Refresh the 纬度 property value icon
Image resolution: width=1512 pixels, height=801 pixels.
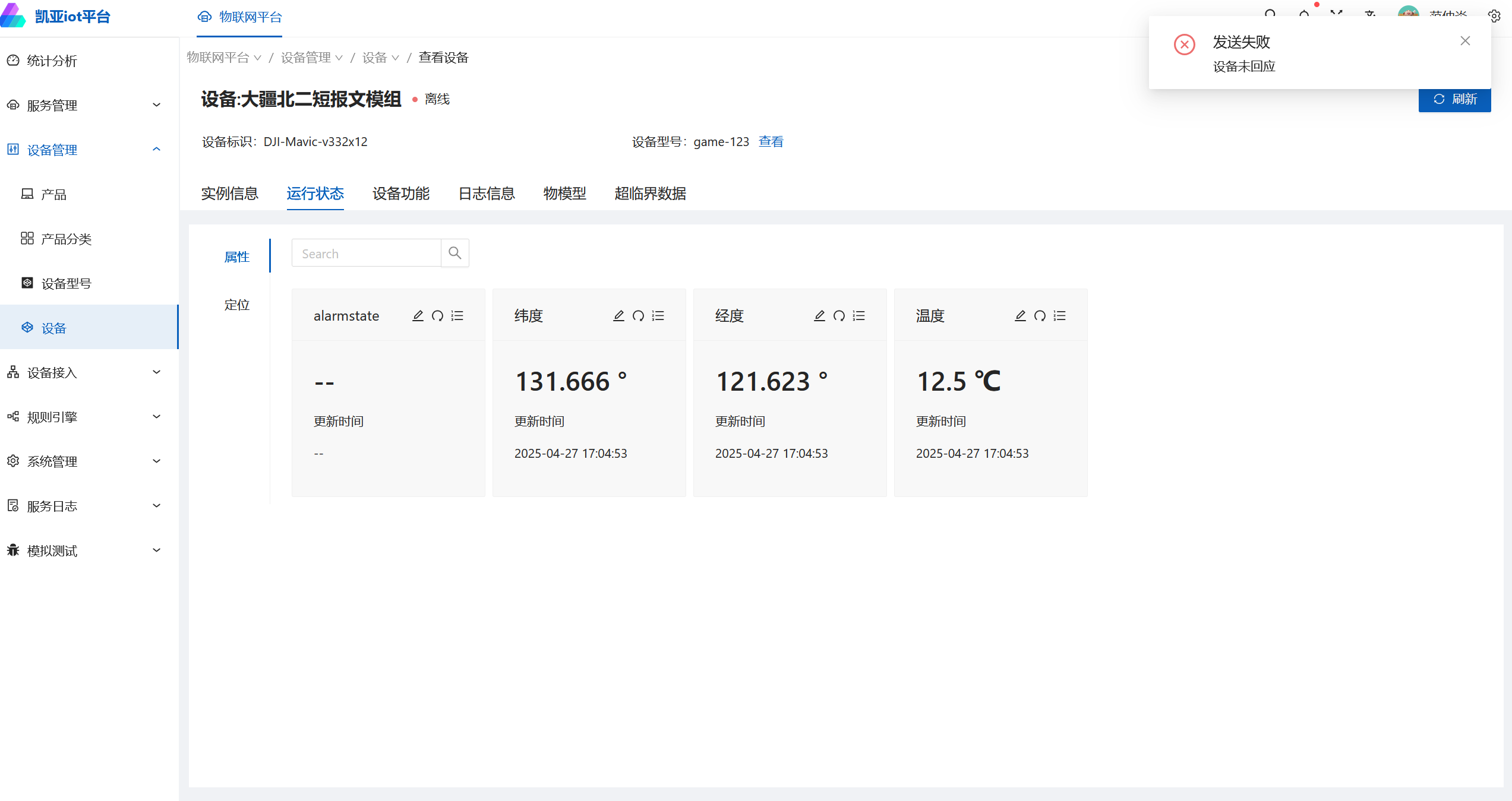coord(638,316)
